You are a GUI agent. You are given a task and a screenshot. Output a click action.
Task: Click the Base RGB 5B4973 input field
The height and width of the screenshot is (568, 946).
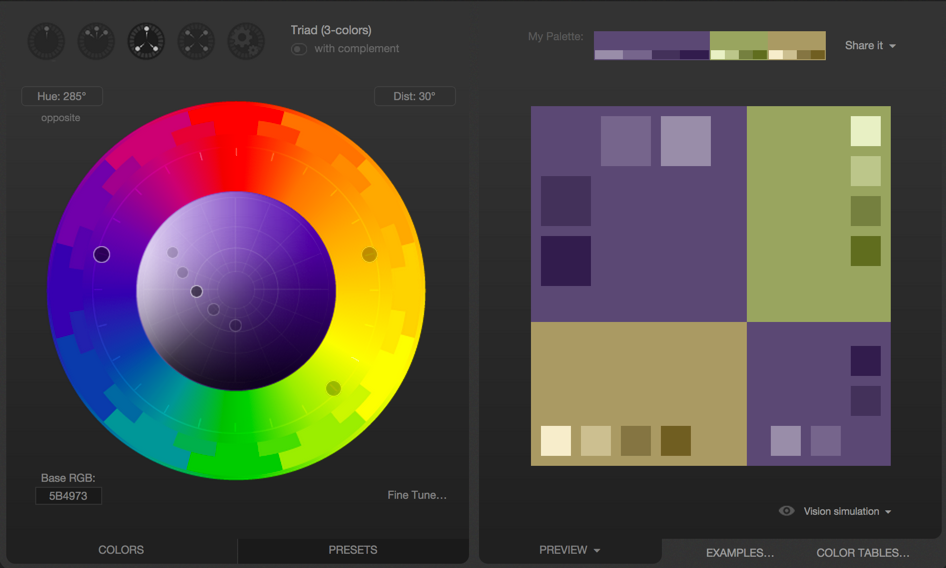(x=68, y=496)
